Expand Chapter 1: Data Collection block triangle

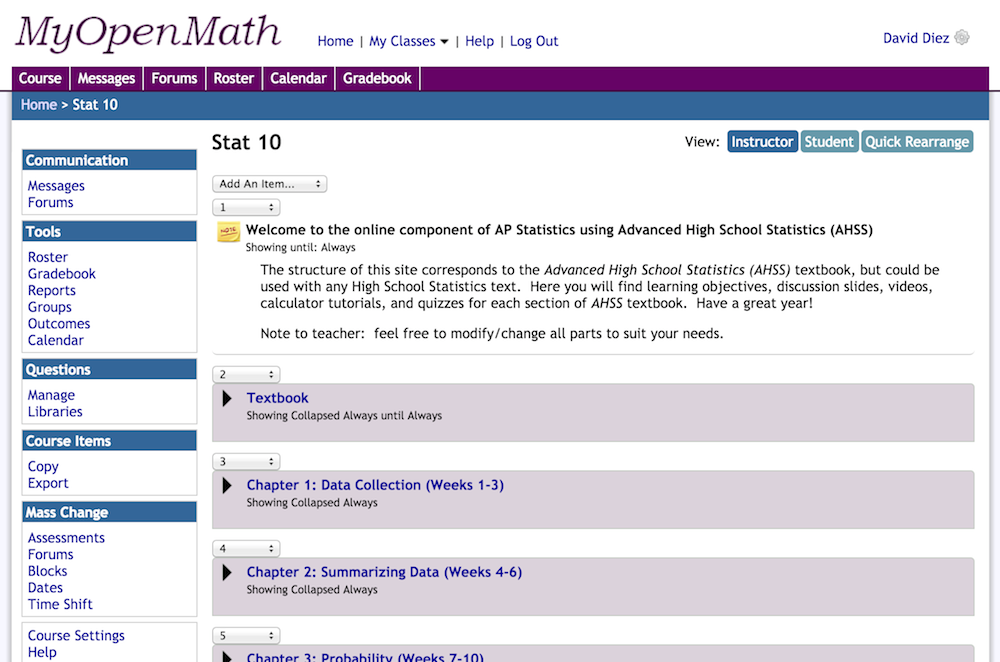click(x=226, y=486)
